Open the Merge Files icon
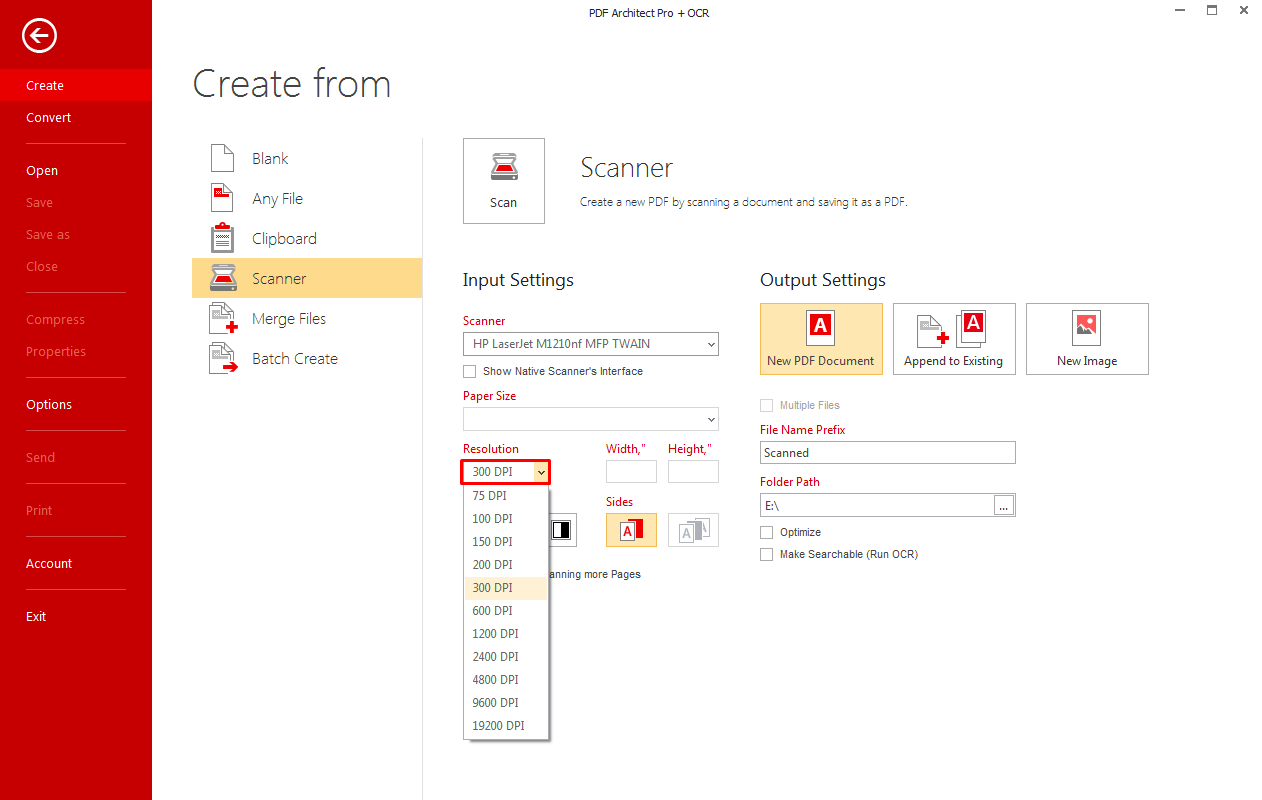This screenshot has width=1262, height=800. click(223, 318)
